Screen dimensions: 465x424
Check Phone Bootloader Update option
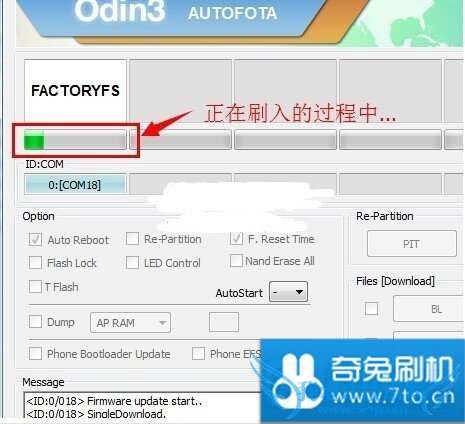tap(35, 354)
